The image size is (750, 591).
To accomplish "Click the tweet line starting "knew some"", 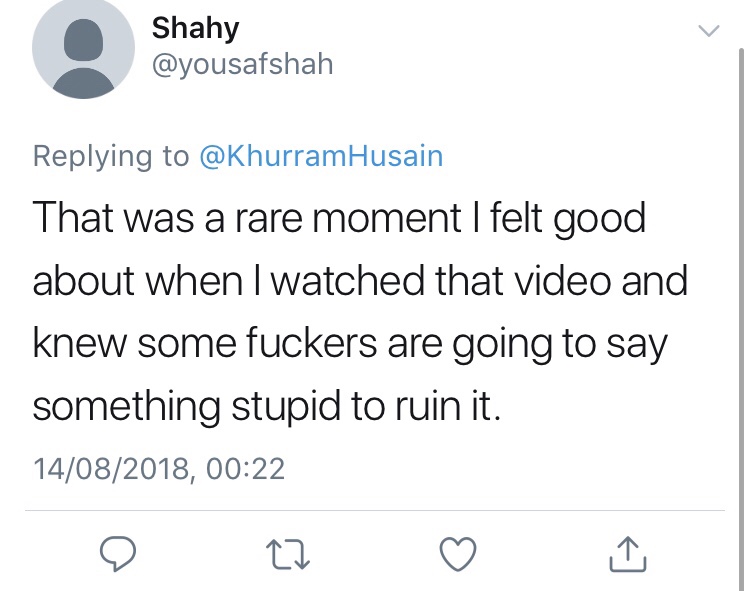I will [350, 344].
